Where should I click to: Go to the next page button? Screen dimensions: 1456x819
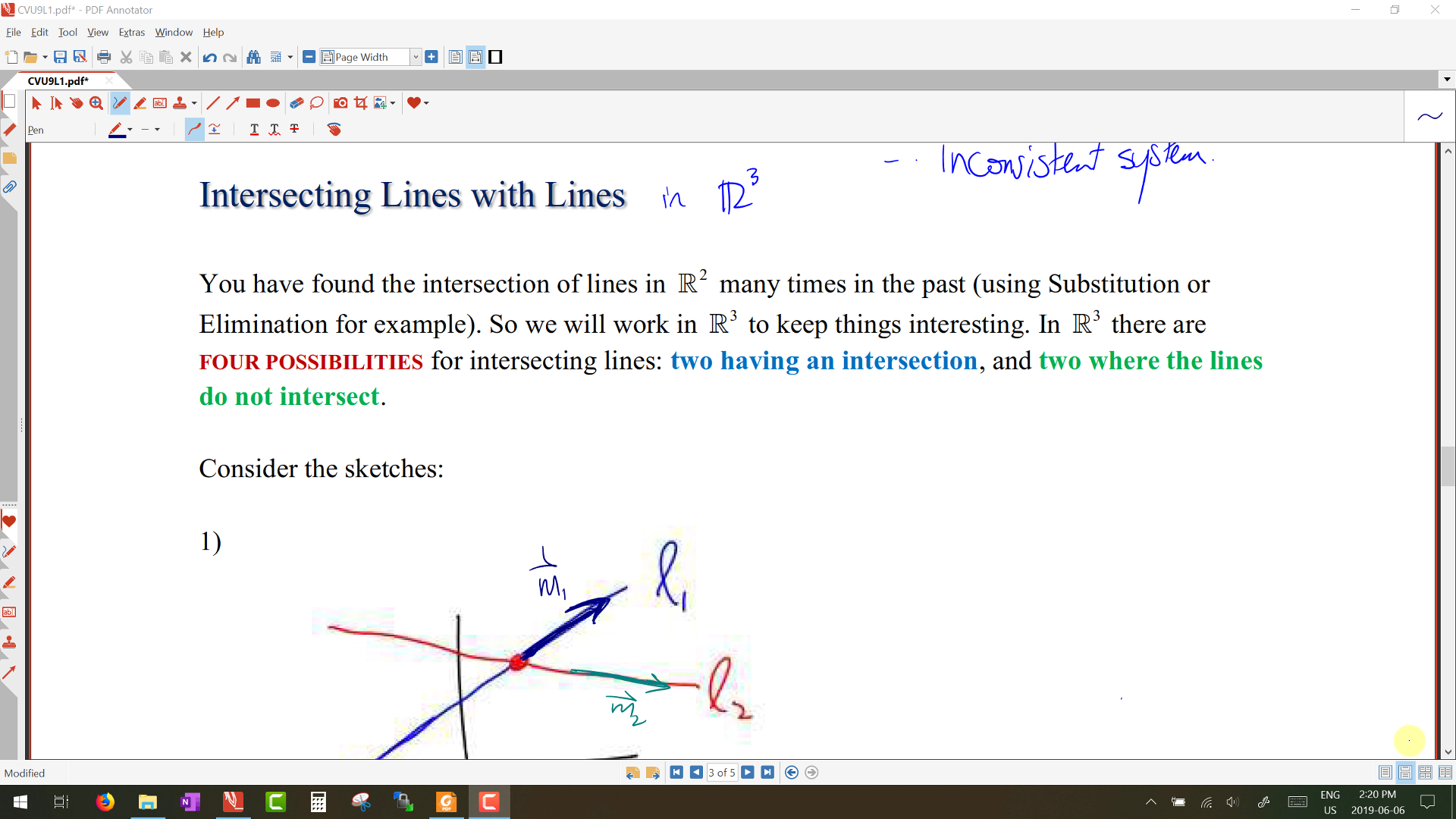click(x=748, y=773)
